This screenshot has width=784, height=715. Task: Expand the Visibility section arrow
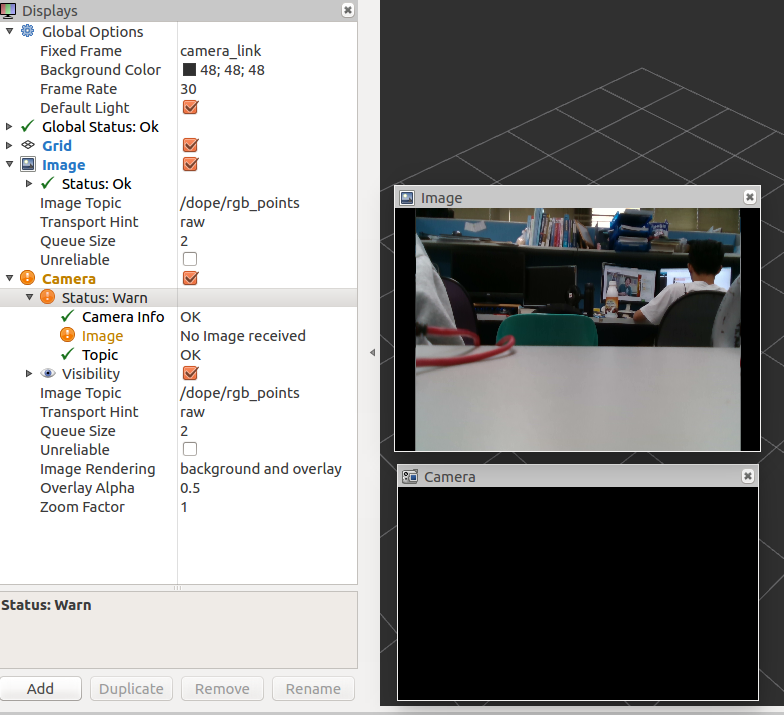click(29, 374)
